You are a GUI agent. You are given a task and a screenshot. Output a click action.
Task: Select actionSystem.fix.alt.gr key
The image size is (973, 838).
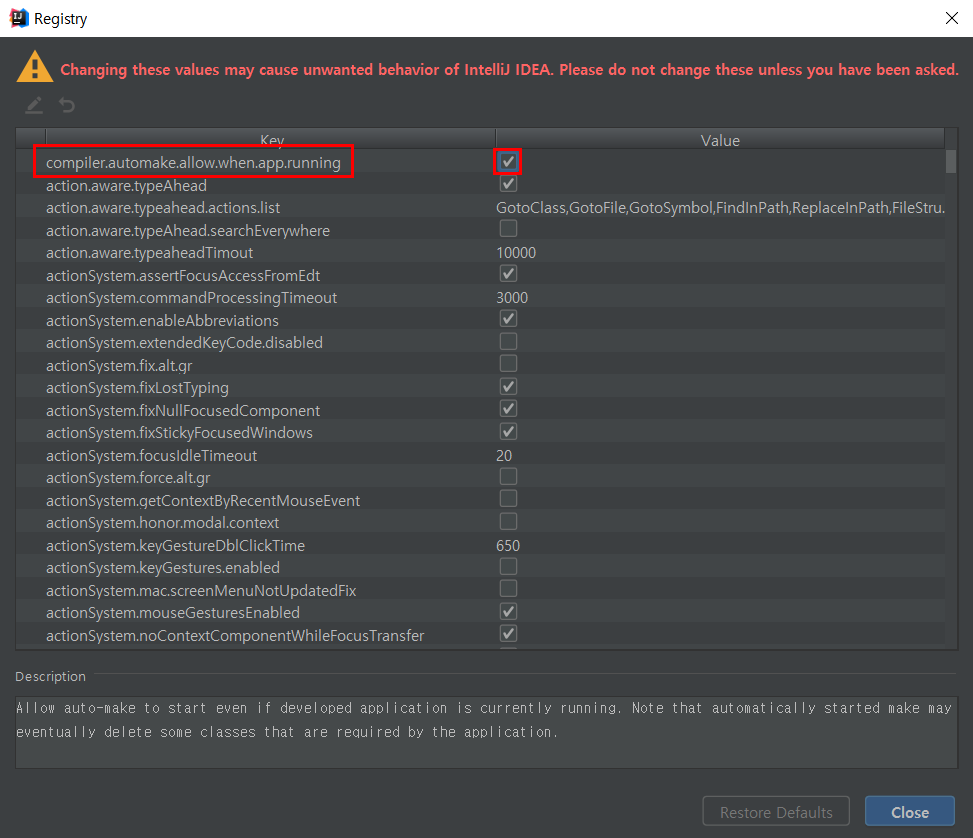pos(119,366)
